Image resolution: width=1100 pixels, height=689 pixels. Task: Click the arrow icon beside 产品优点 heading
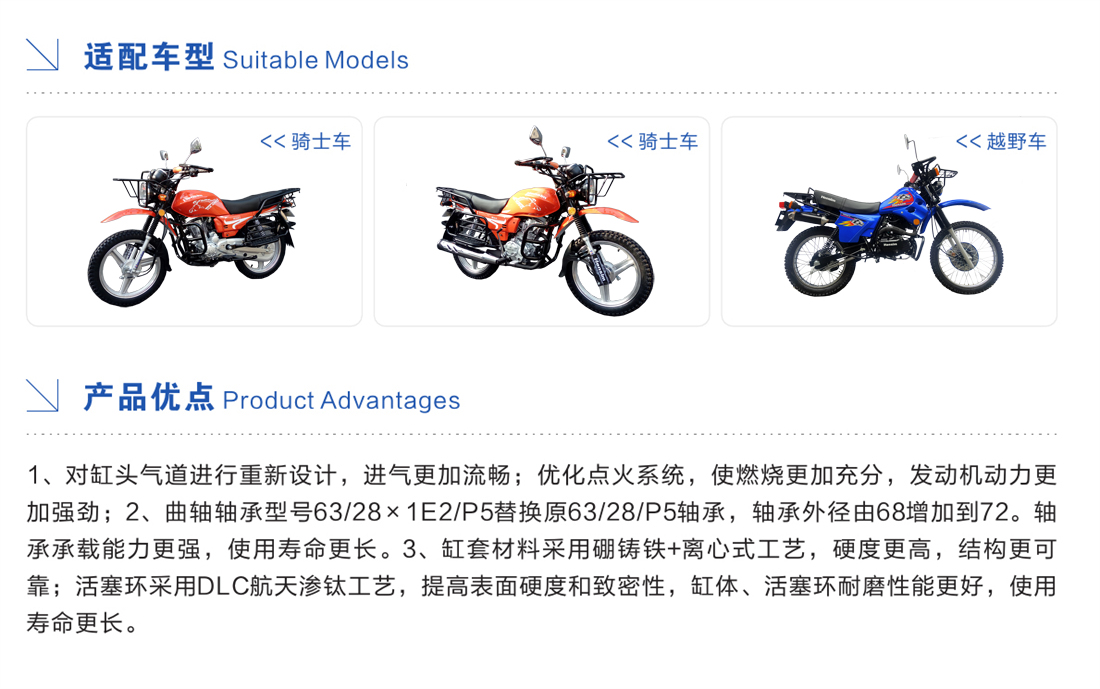42,396
